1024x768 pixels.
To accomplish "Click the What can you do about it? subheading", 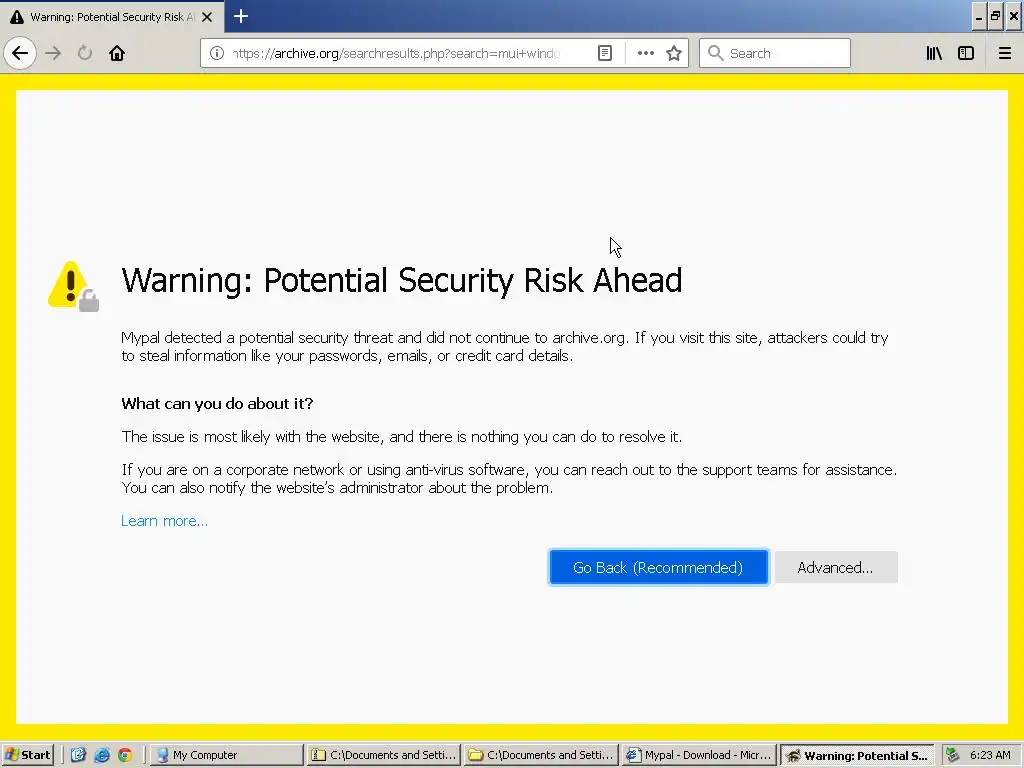I will (217, 404).
